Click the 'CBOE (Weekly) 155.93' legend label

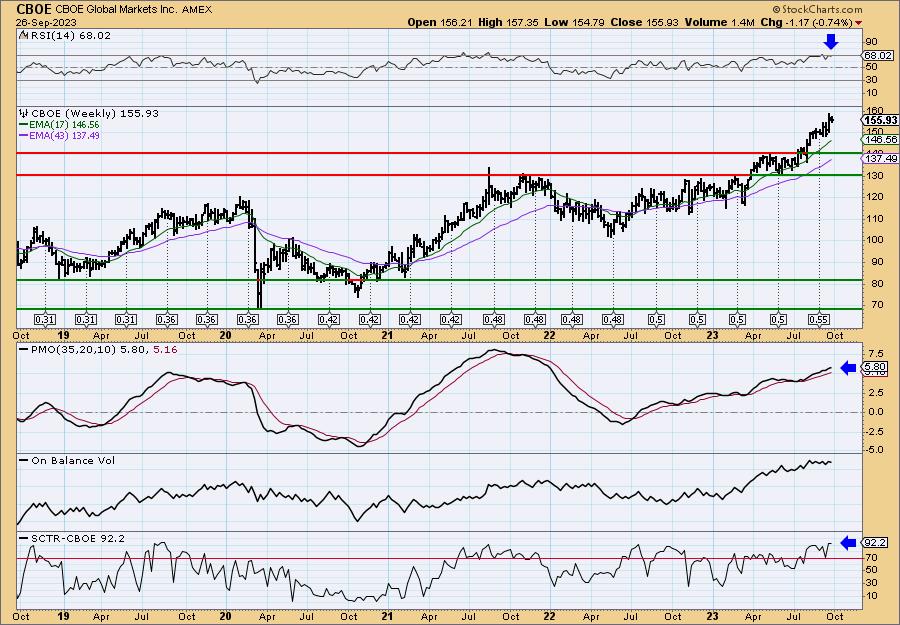(95, 114)
